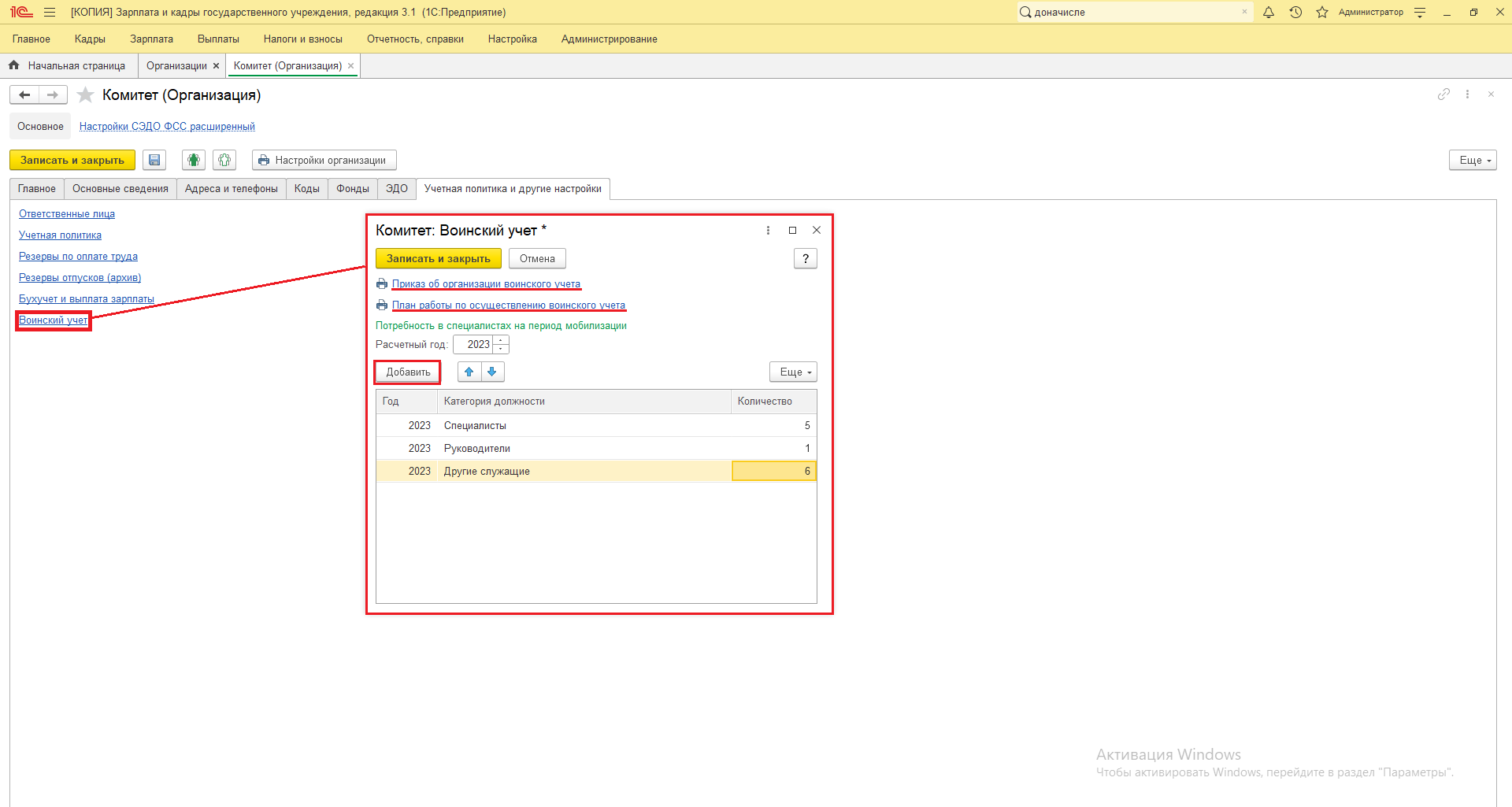Click Отмена in the dialog
The height and width of the screenshot is (807, 1512).
537,259
